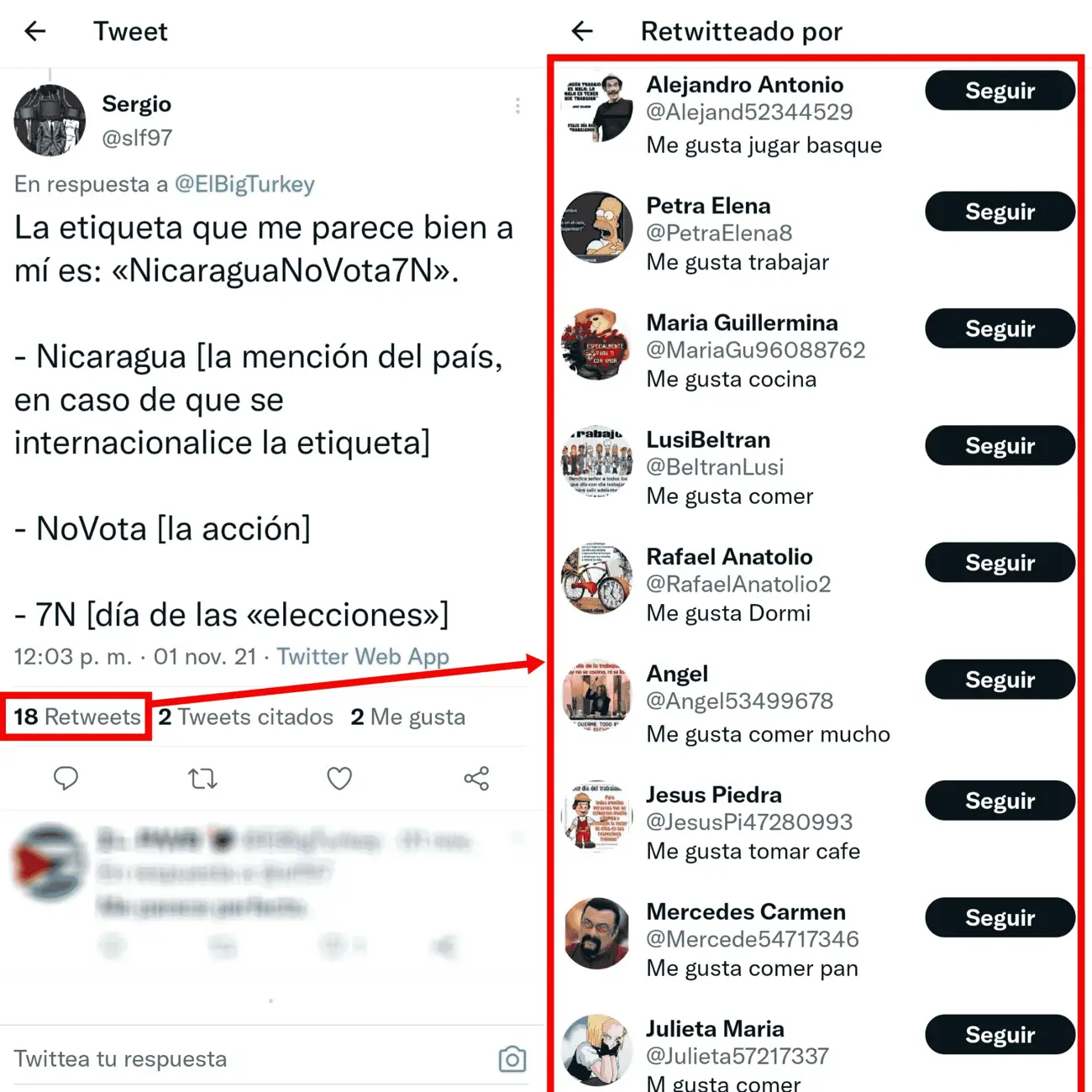
Task: Tap the reply speech bubble icon
Action: 66,779
